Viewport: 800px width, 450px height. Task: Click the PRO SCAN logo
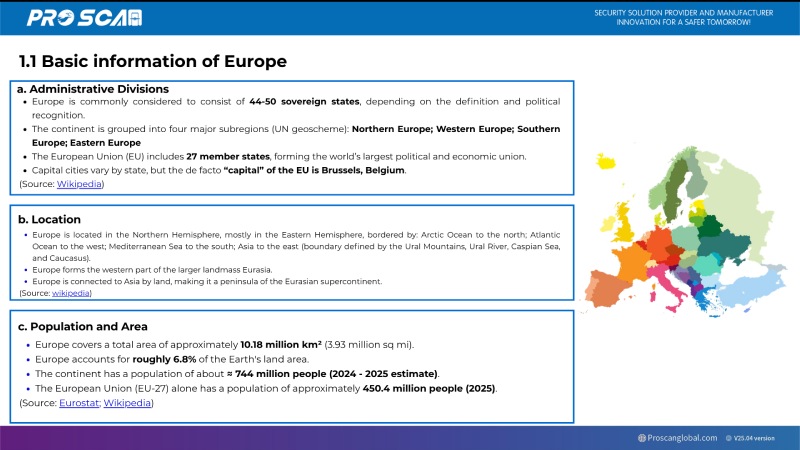tap(84, 18)
